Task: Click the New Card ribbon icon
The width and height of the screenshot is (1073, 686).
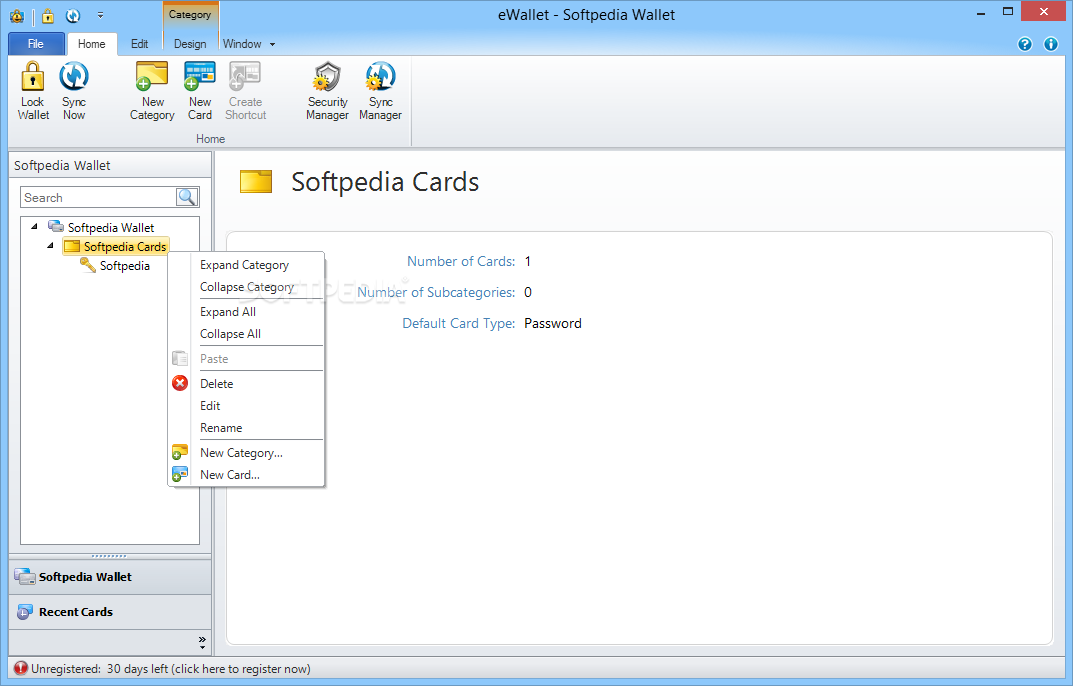Action: (x=199, y=76)
